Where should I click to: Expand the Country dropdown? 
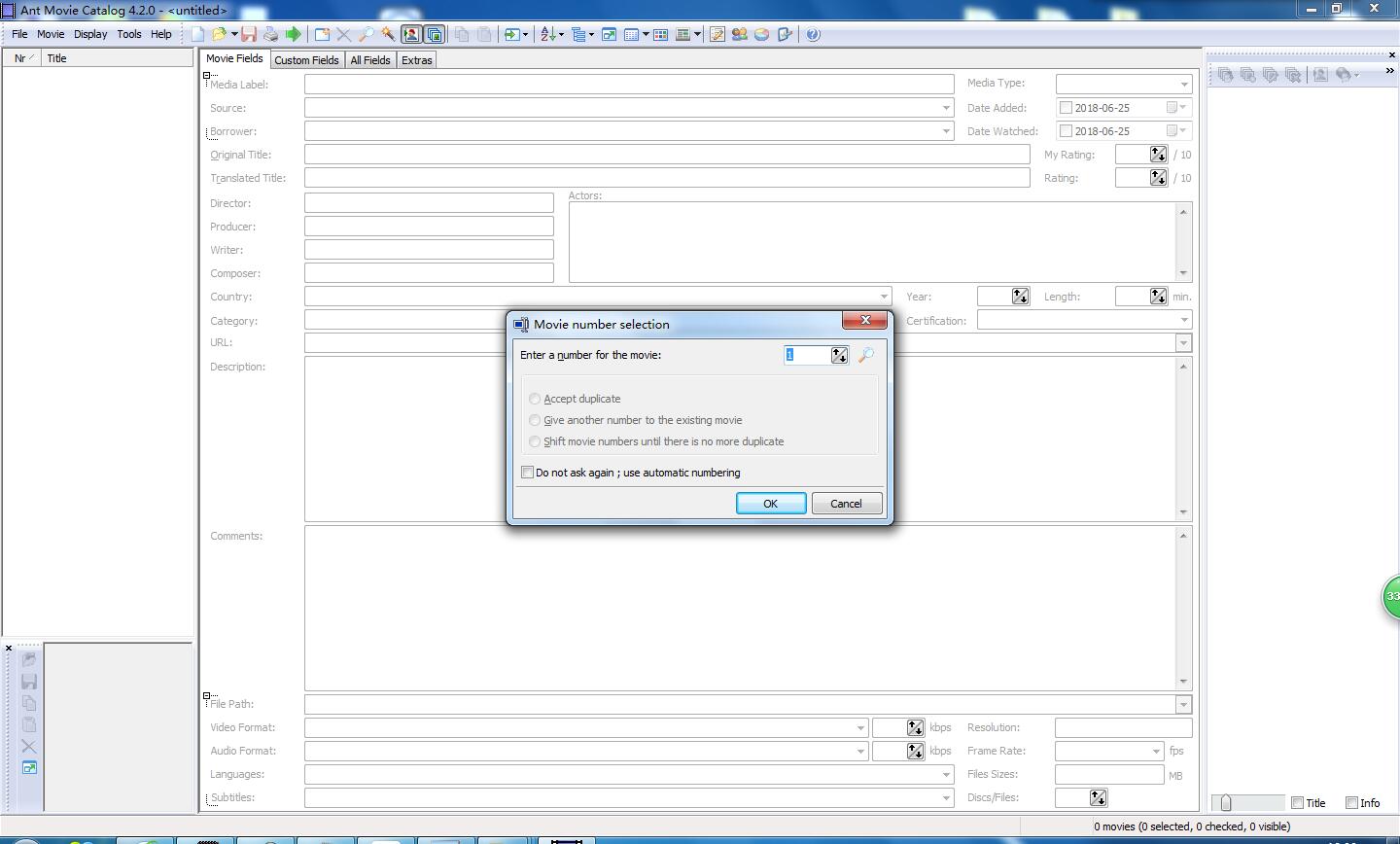coord(884,297)
